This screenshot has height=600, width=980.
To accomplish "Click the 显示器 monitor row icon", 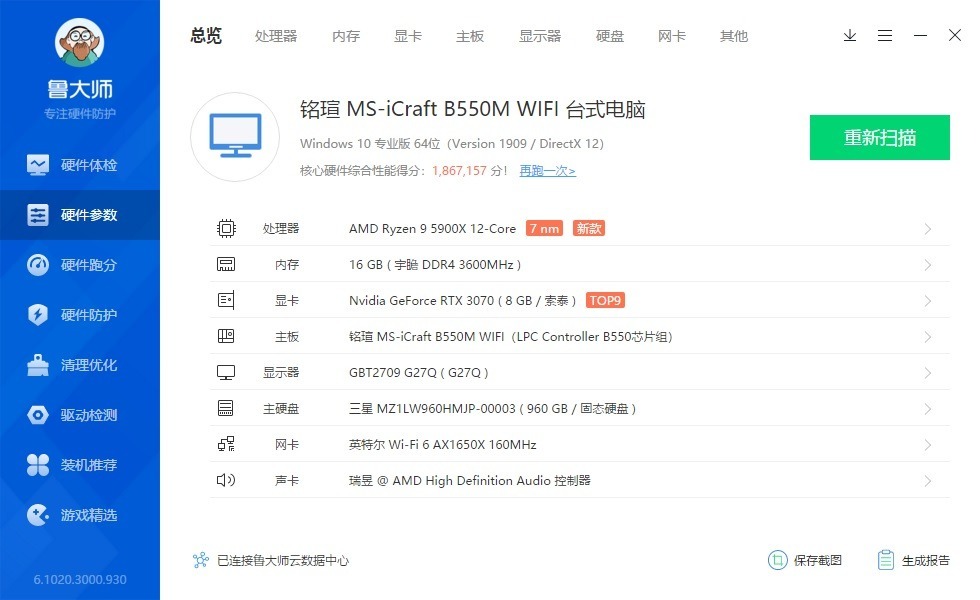I will pyautogui.click(x=226, y=372).
